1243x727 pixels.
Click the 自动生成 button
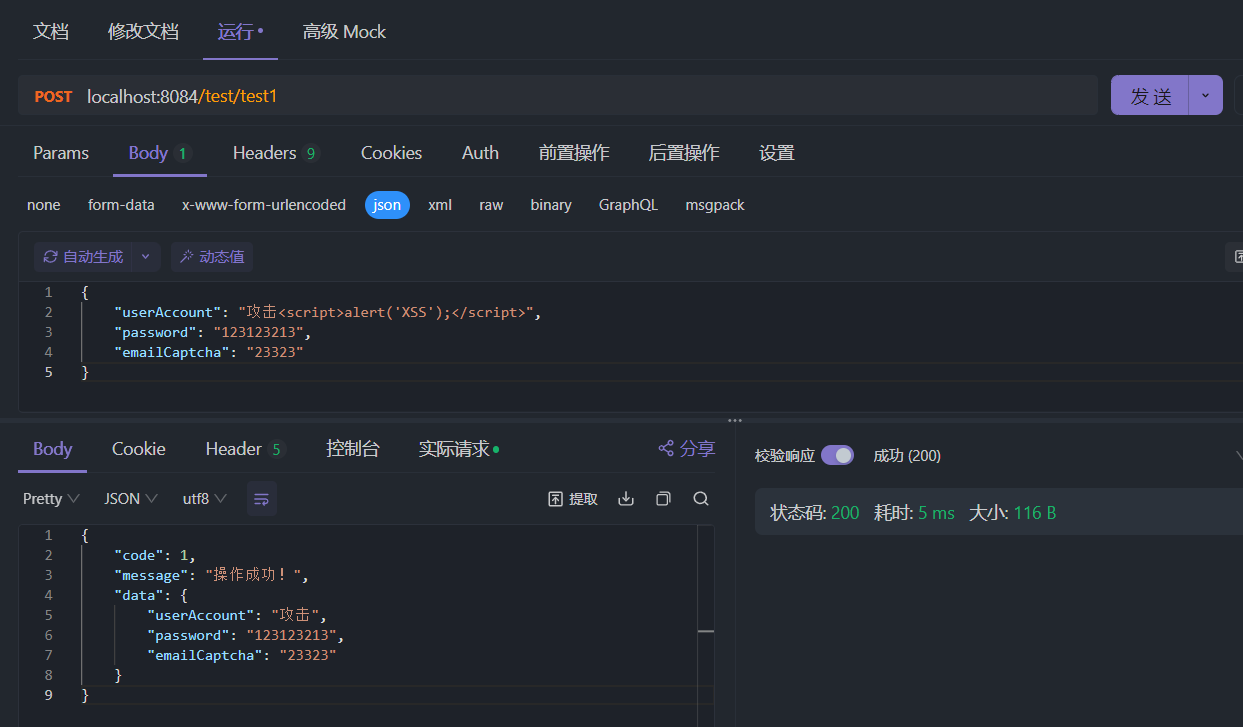click(83, 257)
